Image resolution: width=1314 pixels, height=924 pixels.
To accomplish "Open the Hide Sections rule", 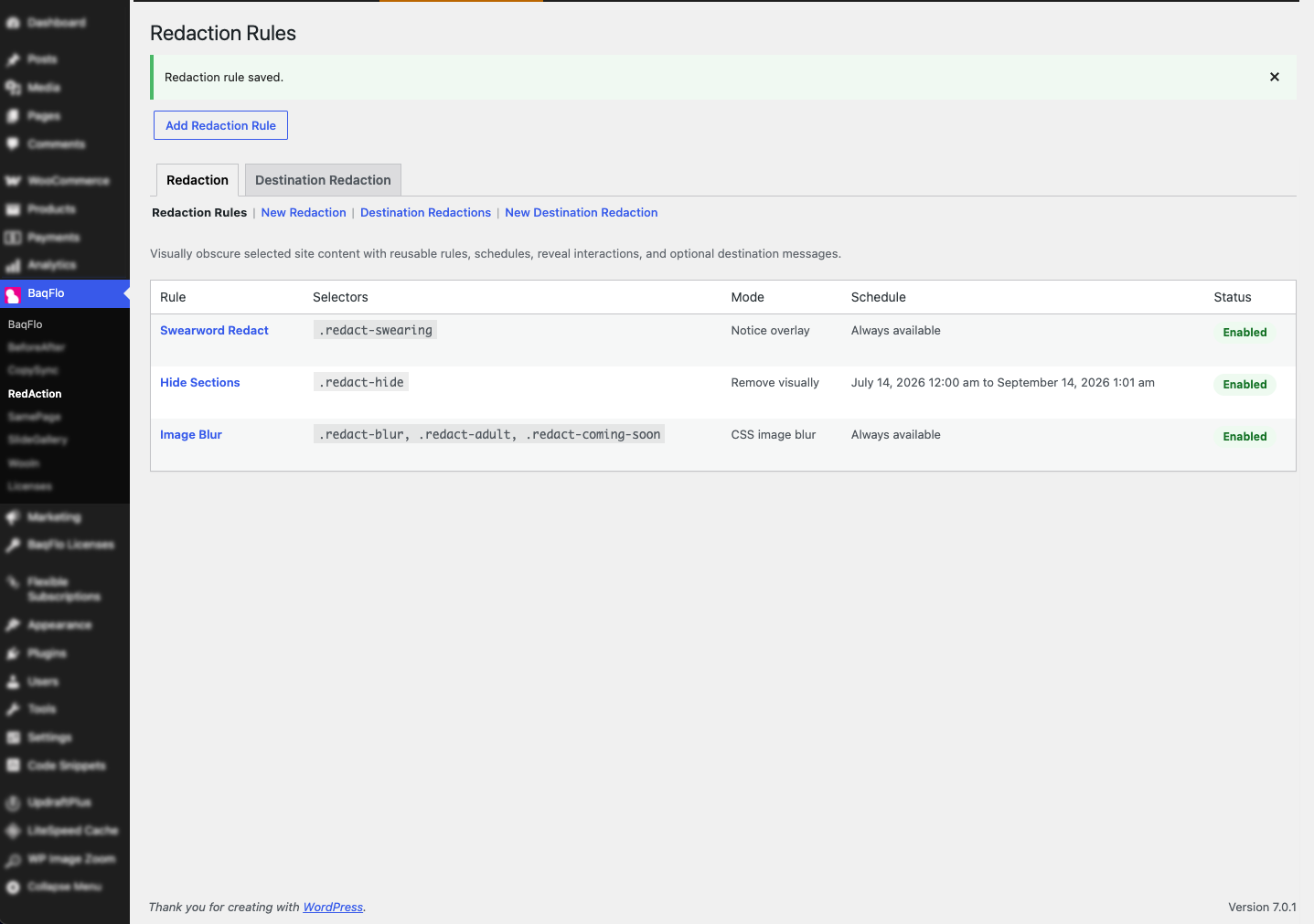I will 200,382.
